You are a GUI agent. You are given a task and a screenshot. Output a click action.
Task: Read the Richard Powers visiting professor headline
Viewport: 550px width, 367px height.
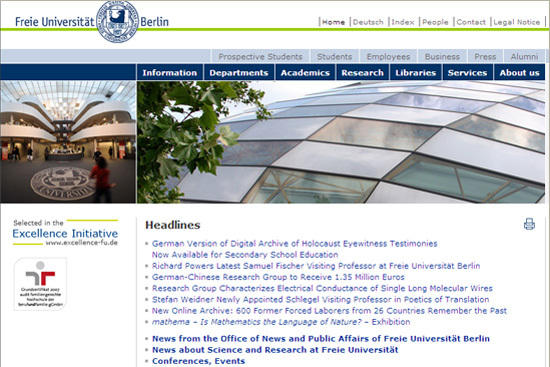(x=316, y=266)
